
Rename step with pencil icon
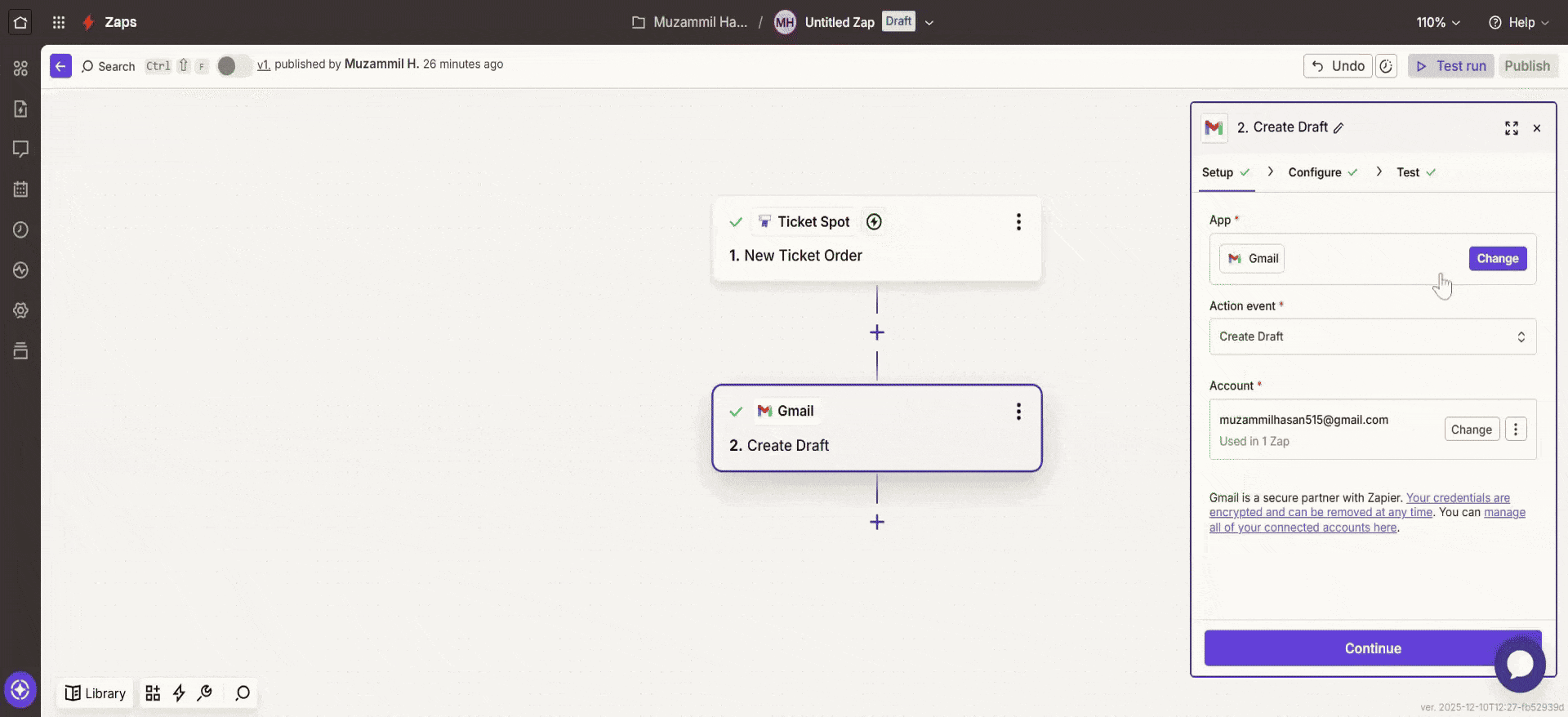[1339, 128]
